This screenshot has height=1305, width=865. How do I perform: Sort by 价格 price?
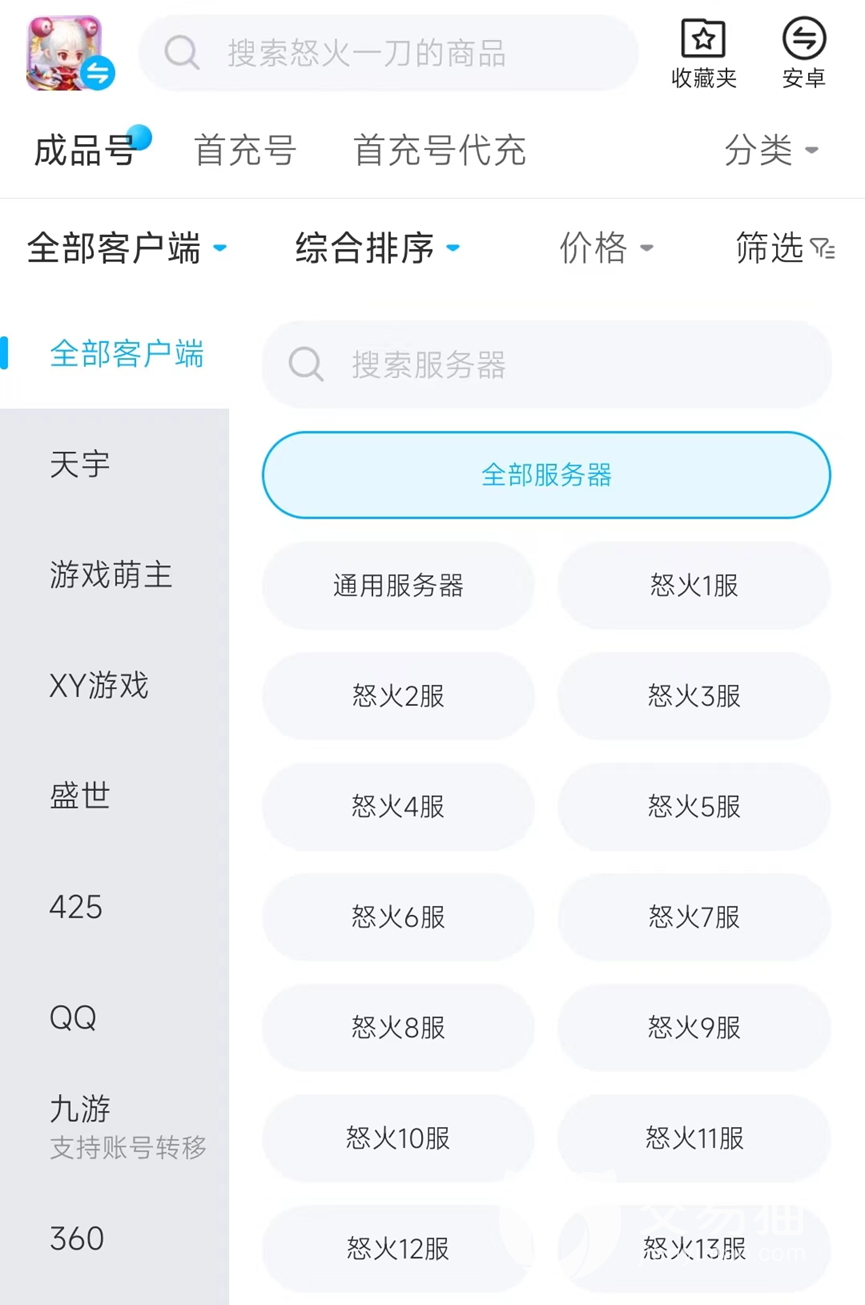[x=606, y=248]
